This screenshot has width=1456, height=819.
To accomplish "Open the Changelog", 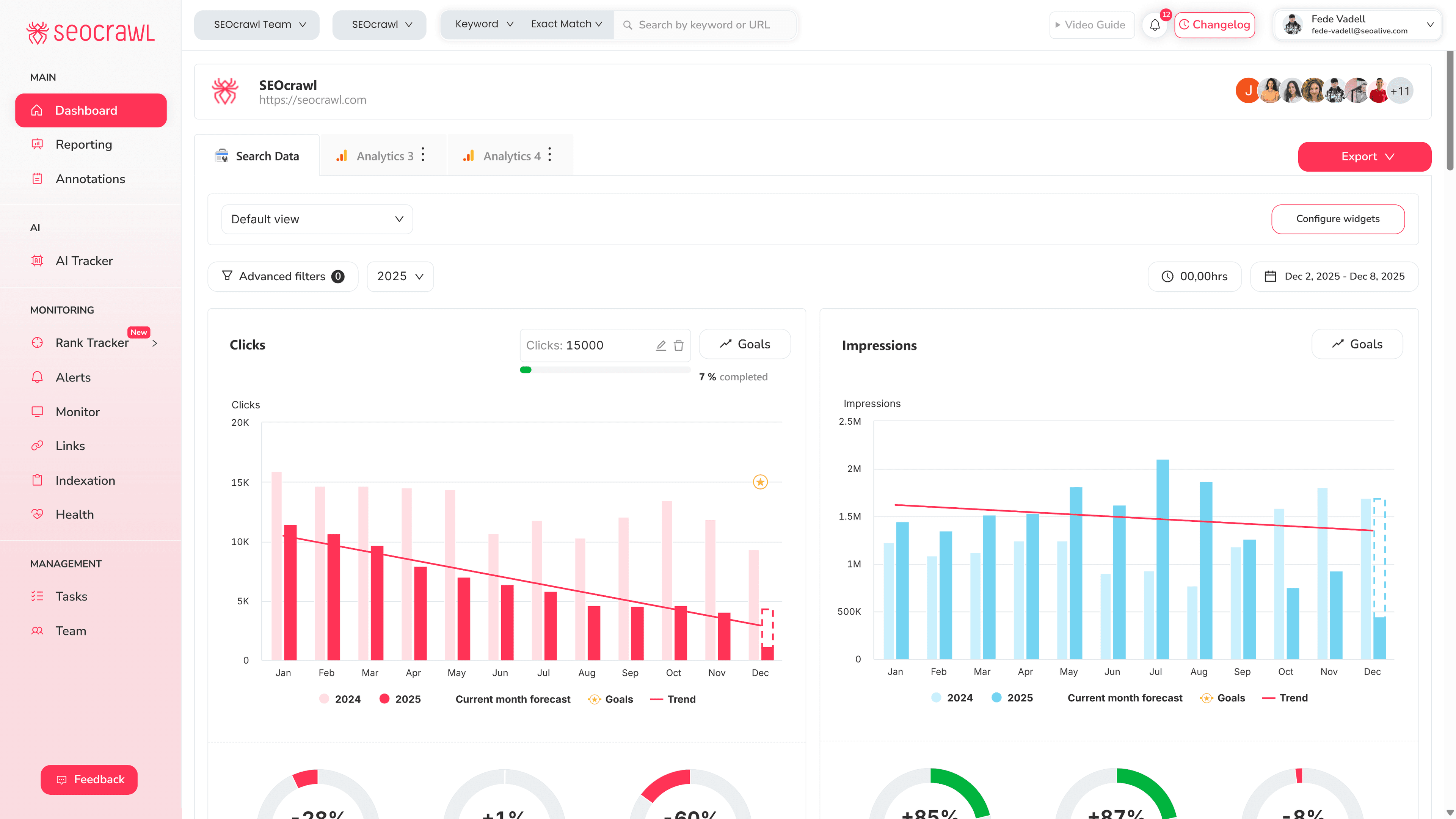I will click(1214, 25).
